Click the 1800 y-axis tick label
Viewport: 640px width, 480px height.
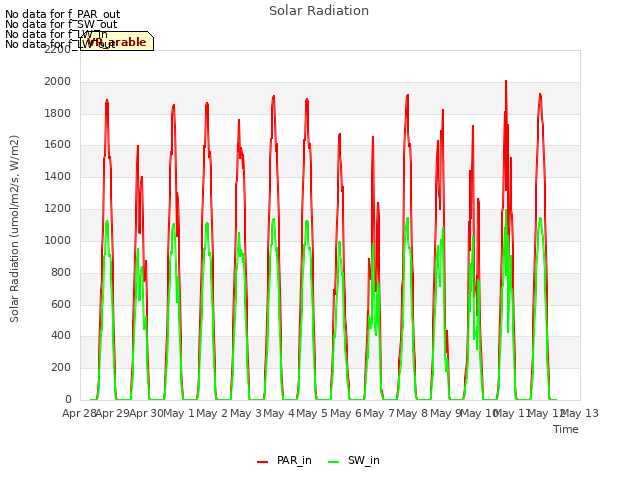[58, 113]
